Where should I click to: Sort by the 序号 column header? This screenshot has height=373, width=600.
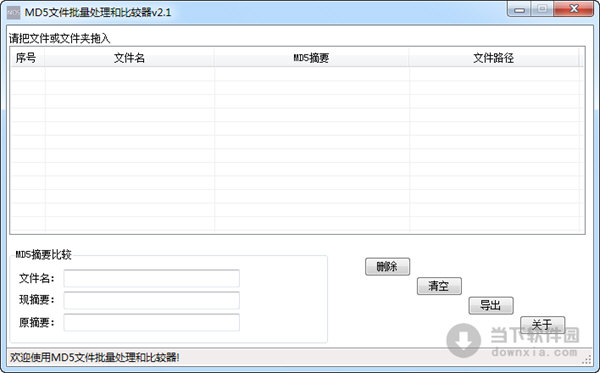[27, 58]
